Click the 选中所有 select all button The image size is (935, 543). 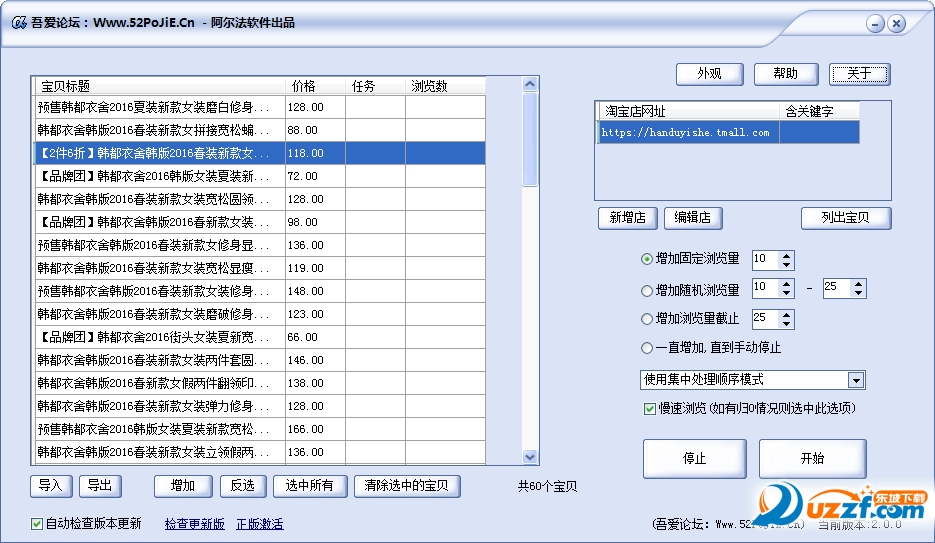coord(309,486)
